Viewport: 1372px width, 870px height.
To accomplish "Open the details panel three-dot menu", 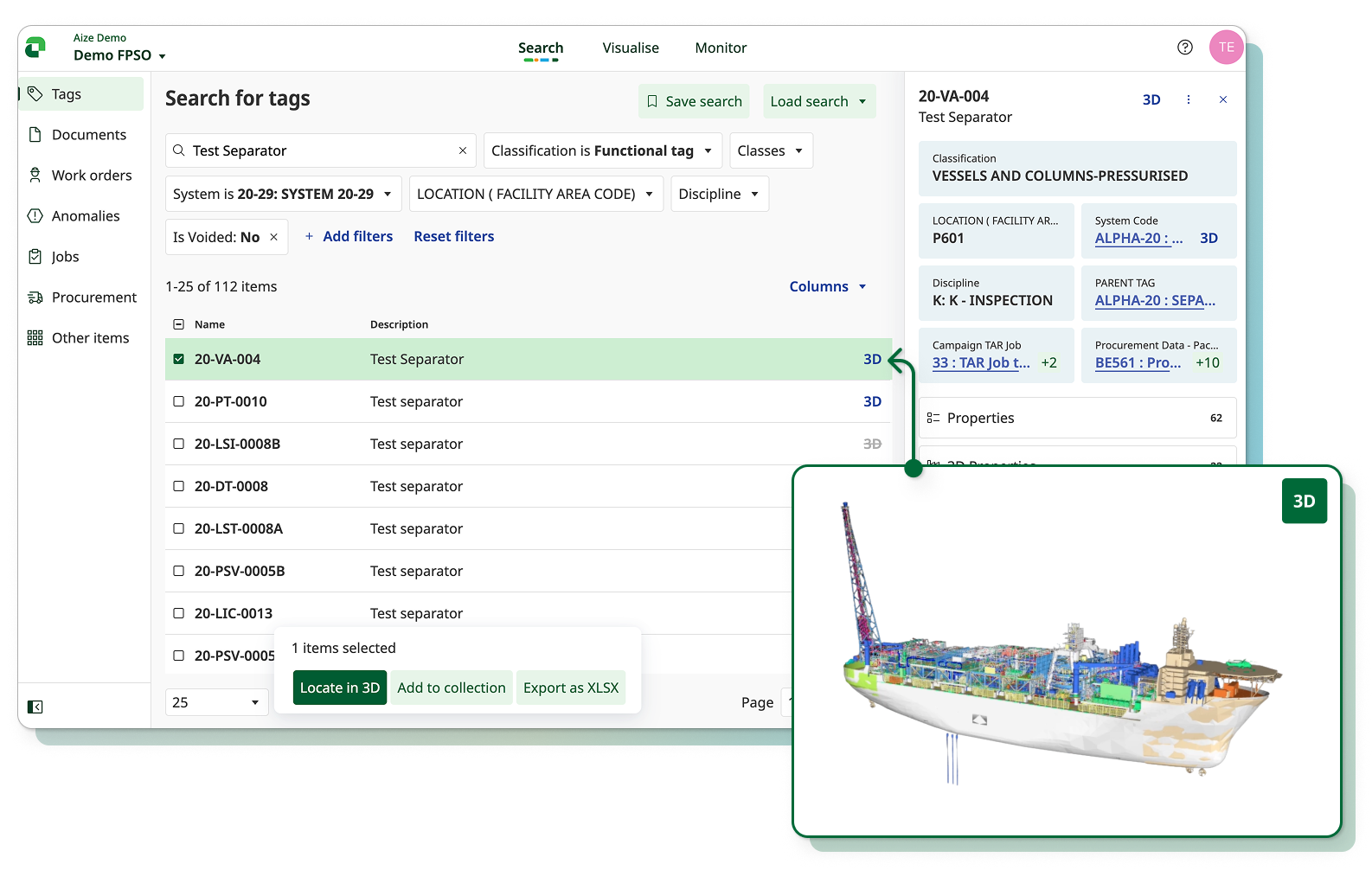I will tap(1189, 99).
